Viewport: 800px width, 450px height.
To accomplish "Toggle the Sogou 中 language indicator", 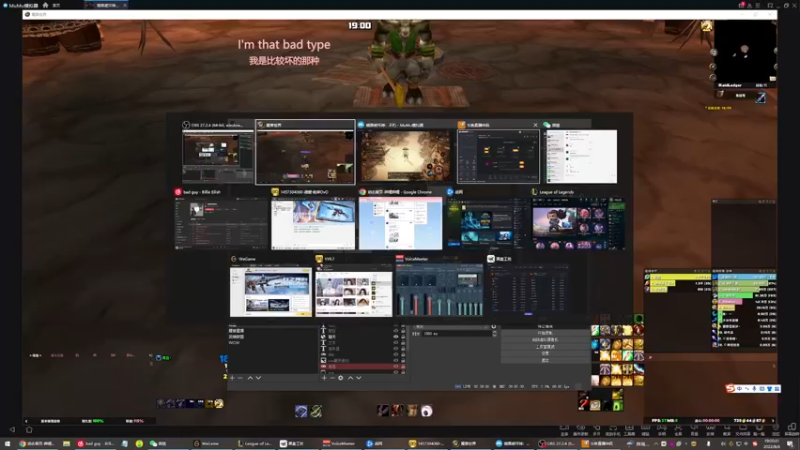I will 739,389.
